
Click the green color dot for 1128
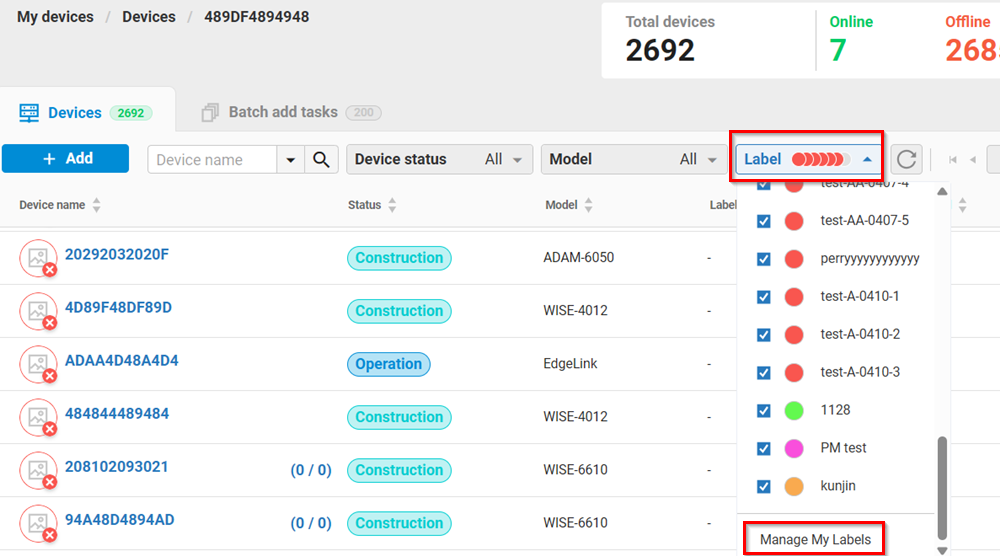tap(795, 410)
